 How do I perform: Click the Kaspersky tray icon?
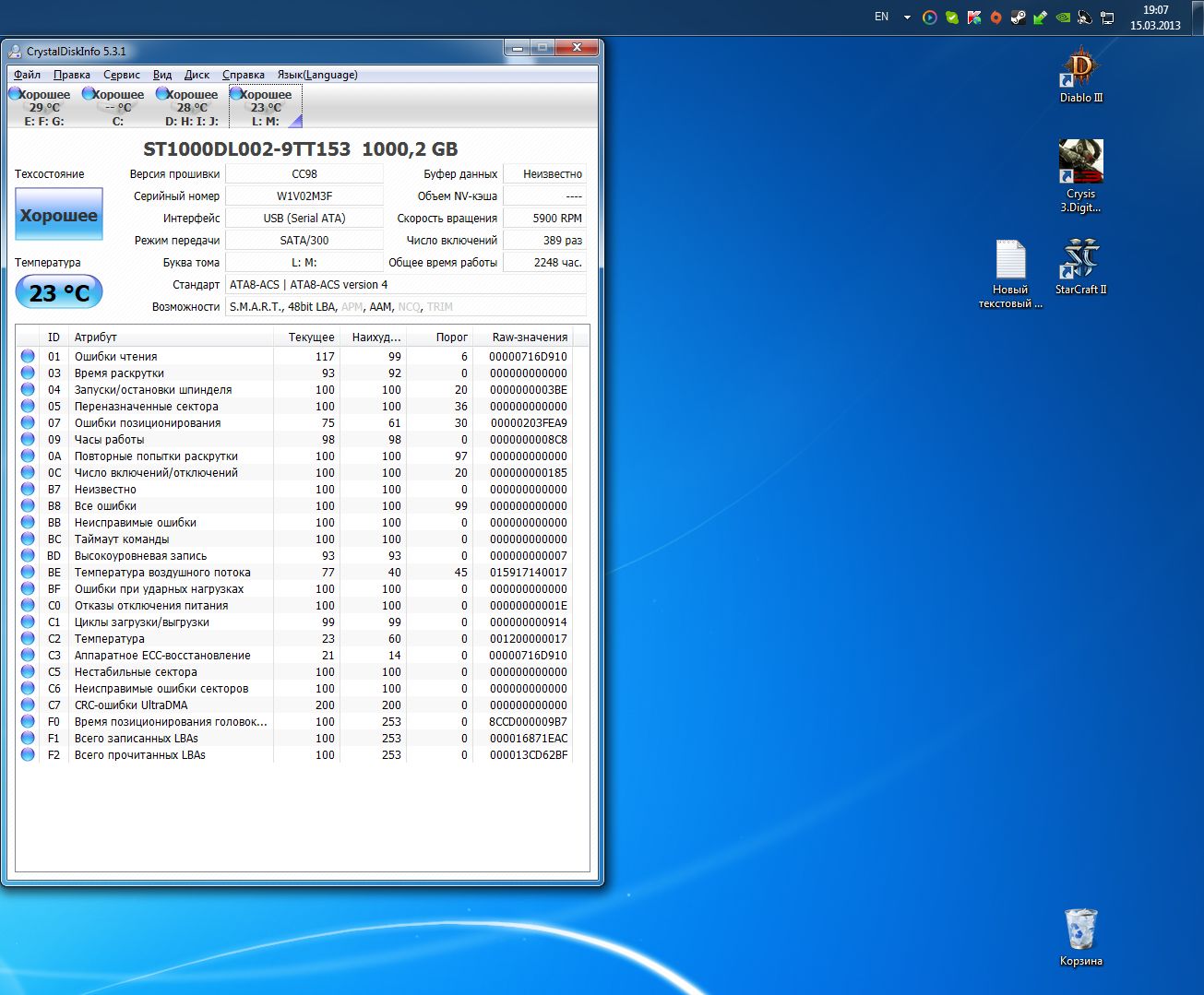tap(973, 17)
